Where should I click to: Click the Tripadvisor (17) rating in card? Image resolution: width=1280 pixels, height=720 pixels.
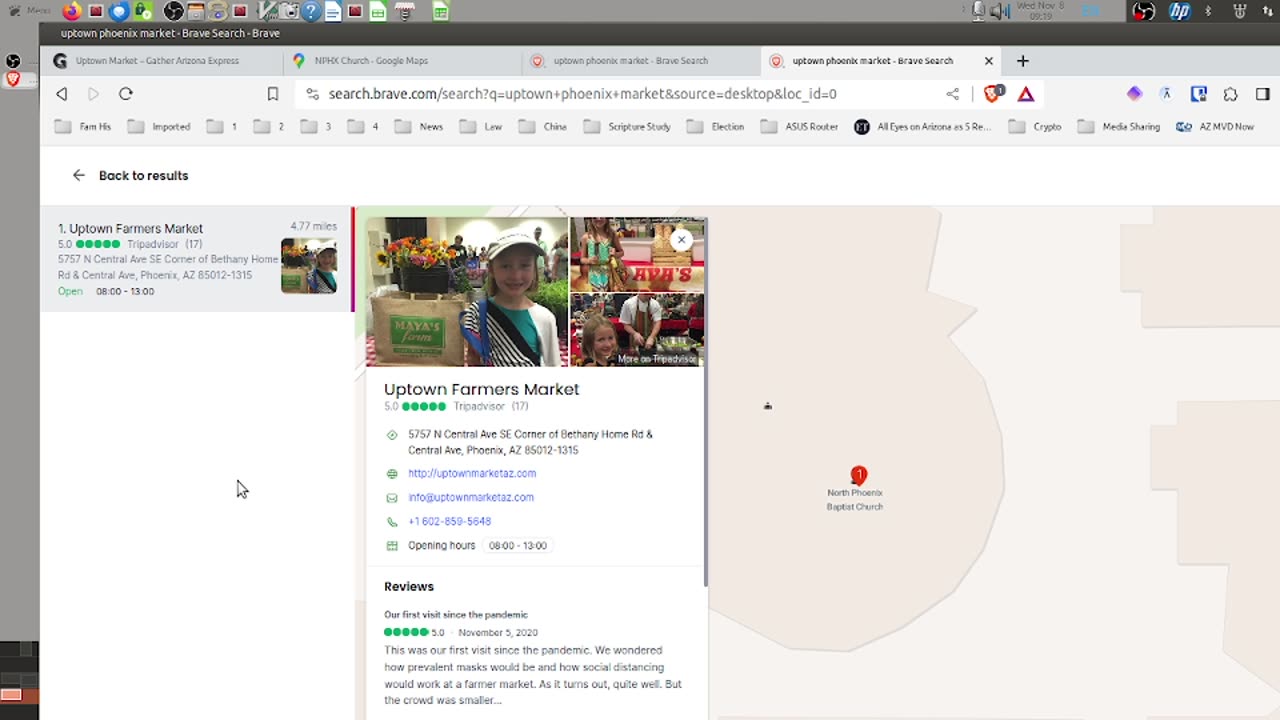[491, 407]
